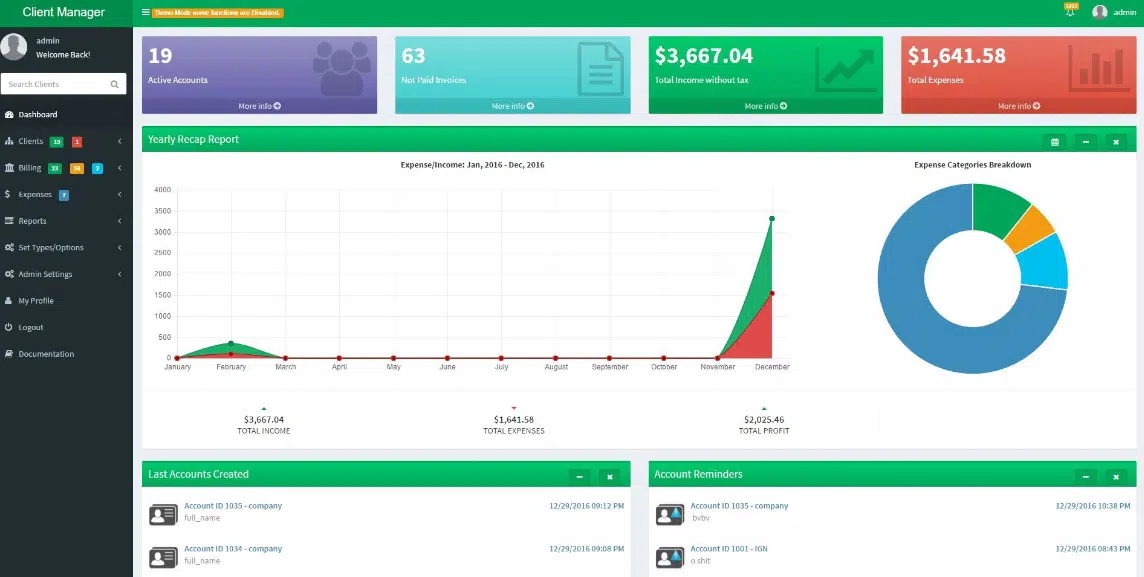Image resolution: width=1144 pixels, height=577 pixels.
Task: Open the Dashboard menu item
Action: [x=38, y=115]
